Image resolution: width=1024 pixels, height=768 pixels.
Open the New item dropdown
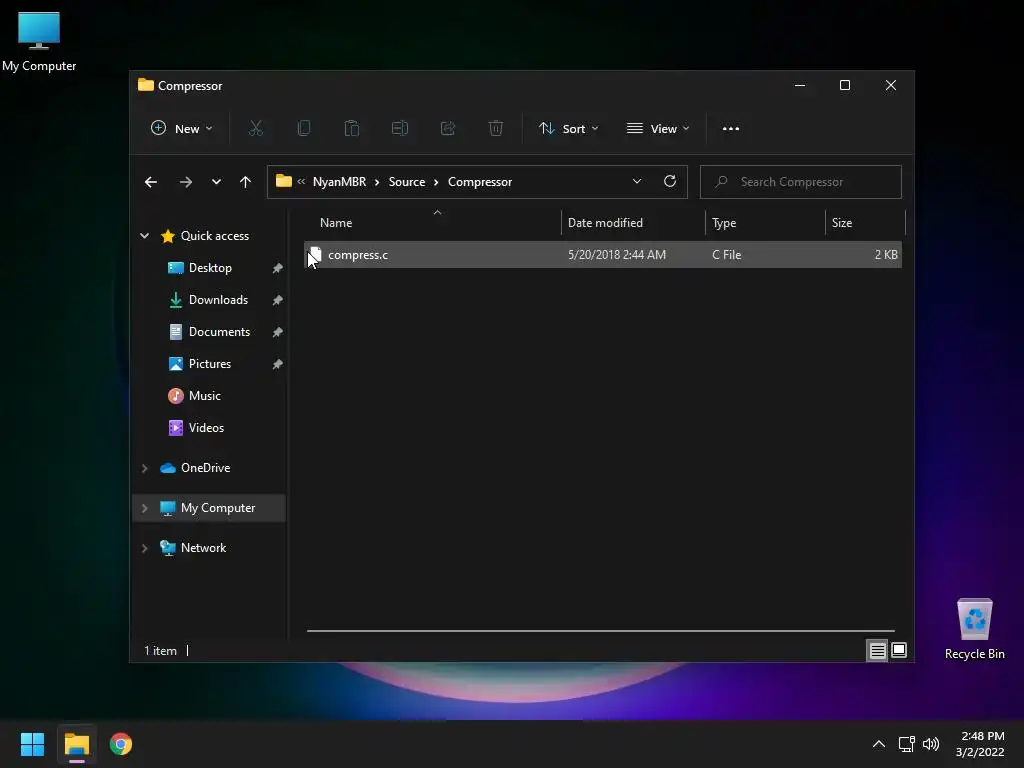click(x=182, y=129)
